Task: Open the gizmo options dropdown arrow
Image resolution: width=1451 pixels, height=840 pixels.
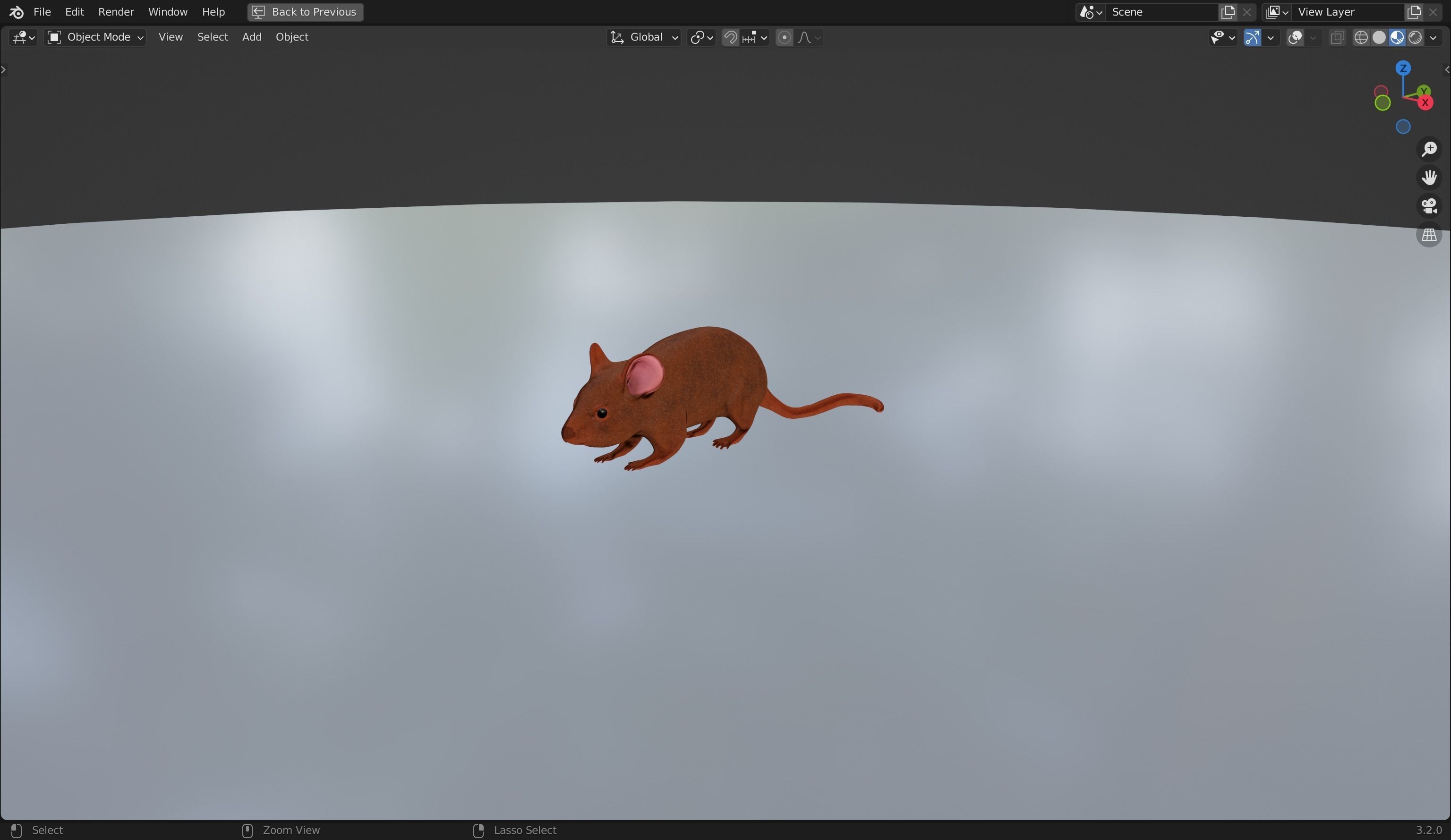Action: (1271, 37)
